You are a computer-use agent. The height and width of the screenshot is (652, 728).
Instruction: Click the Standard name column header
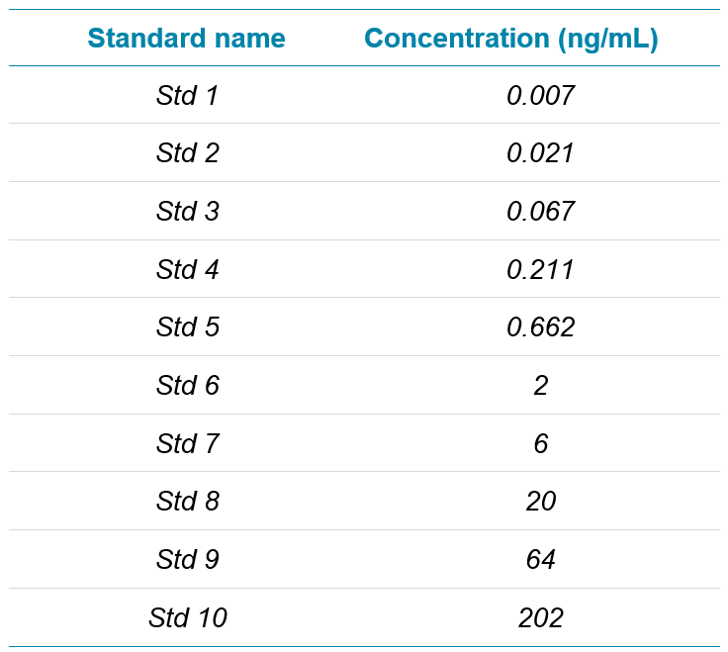coord(186,38)
